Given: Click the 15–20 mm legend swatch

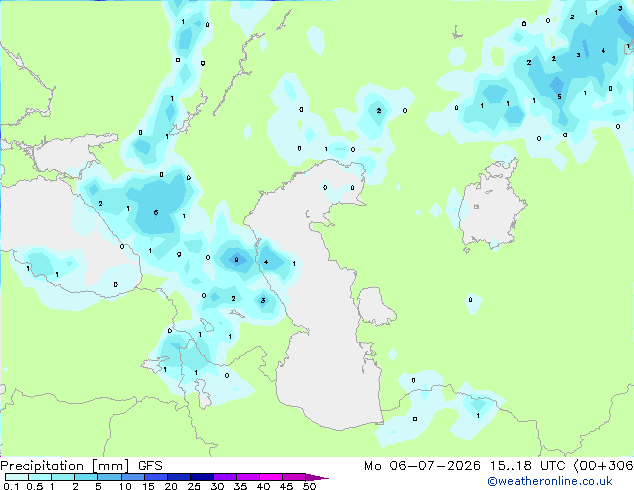Looking at the screenshot, I should 155,477.
